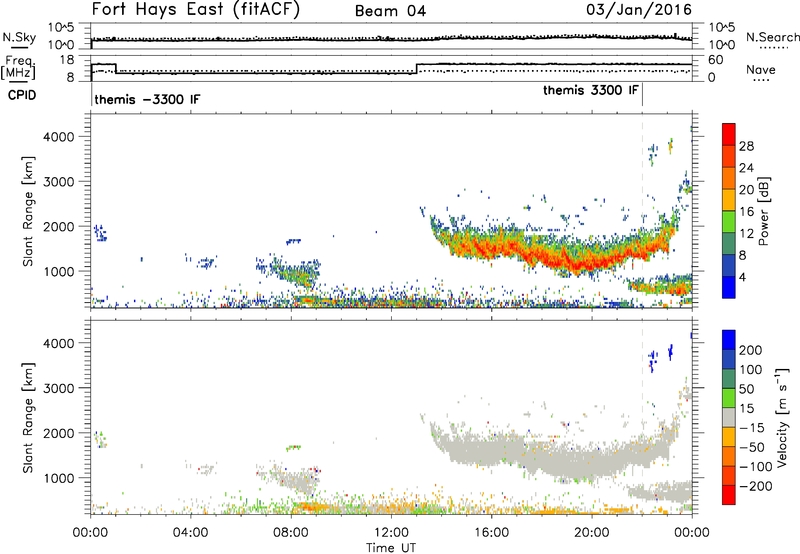Click the 'Nave' legend label
This screenshot has height=554, width=800.
[x=761, y=70]
